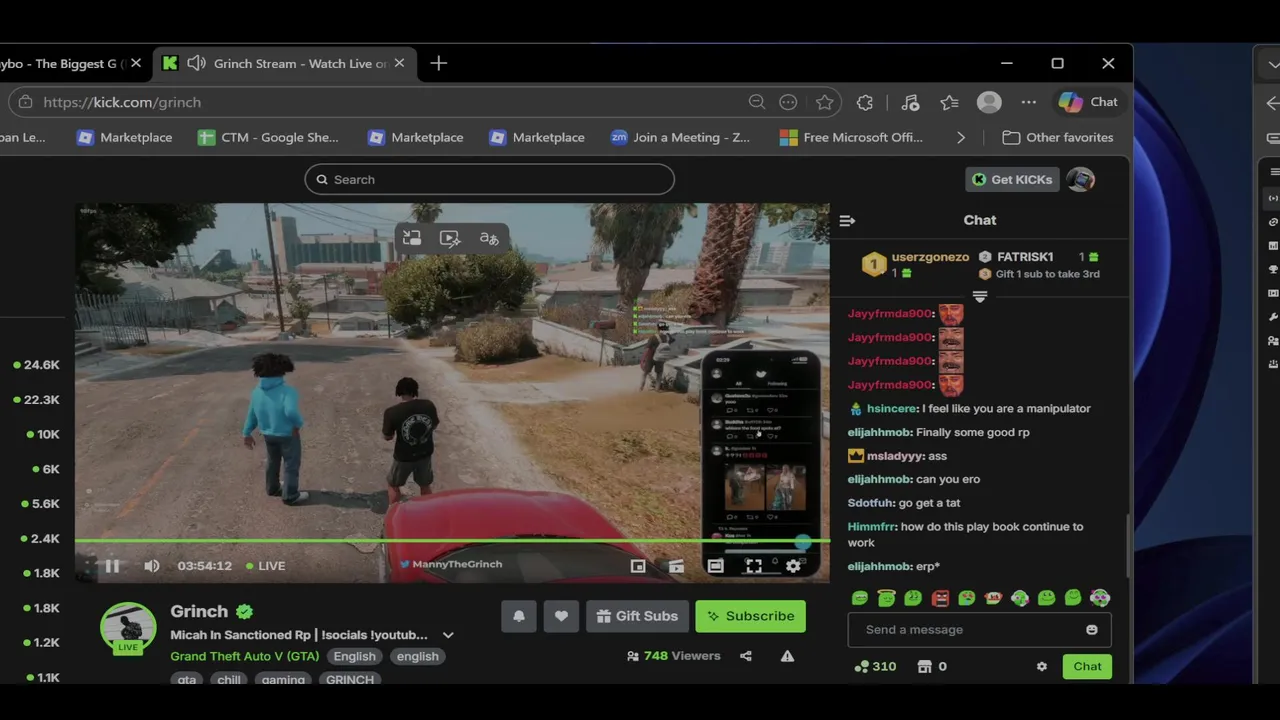Open 'Join a Meeting - Z...' bookmark
The height and width of the screenshot is (720, 1280).
[681, 138]
